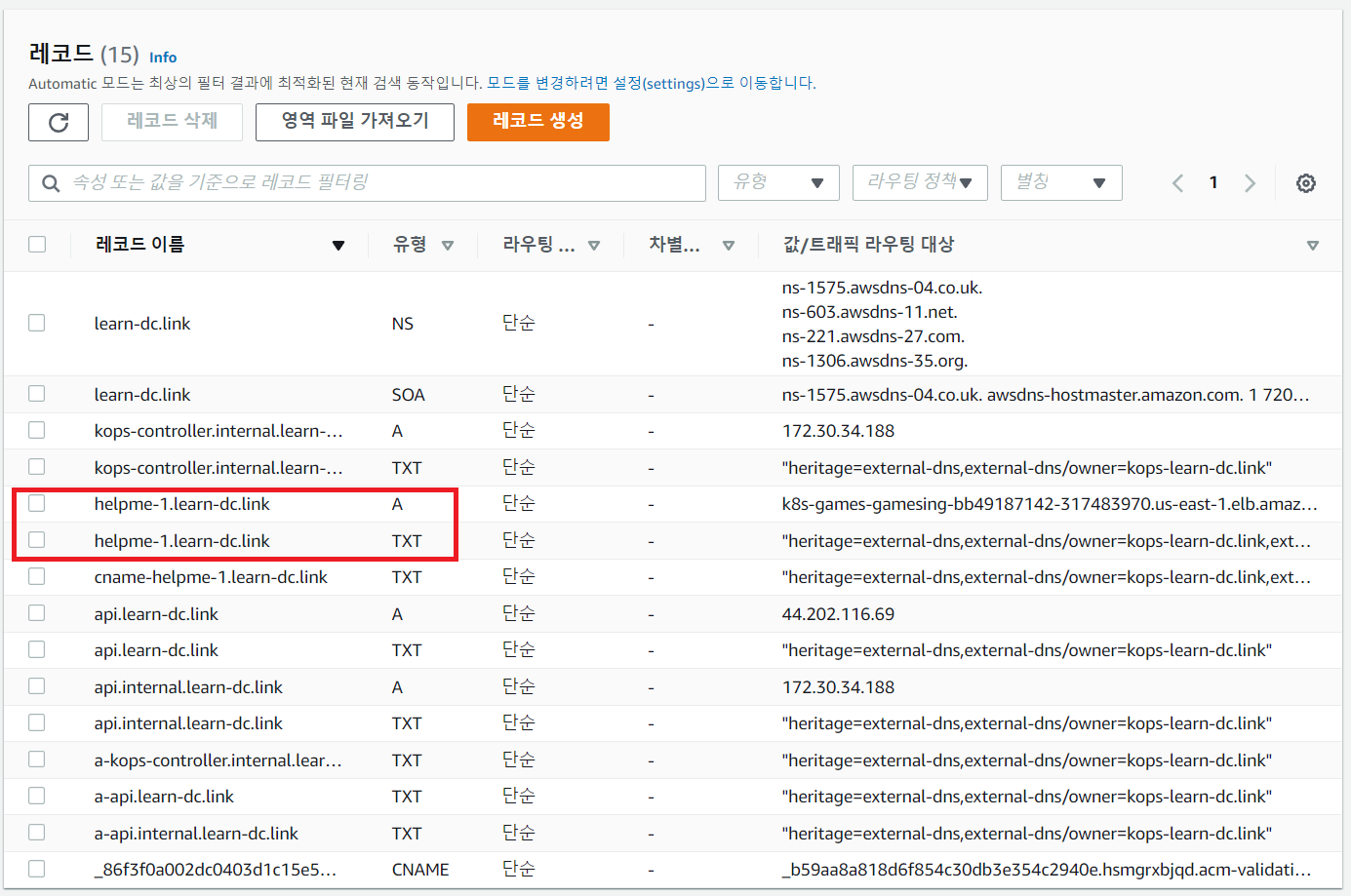
Task: Open table preferences gear icon
Action: 1305,183
